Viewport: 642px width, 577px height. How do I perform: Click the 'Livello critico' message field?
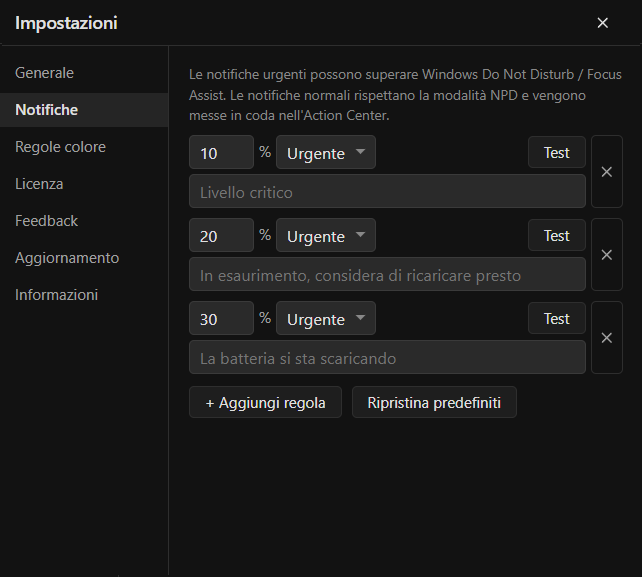(387, 191)
